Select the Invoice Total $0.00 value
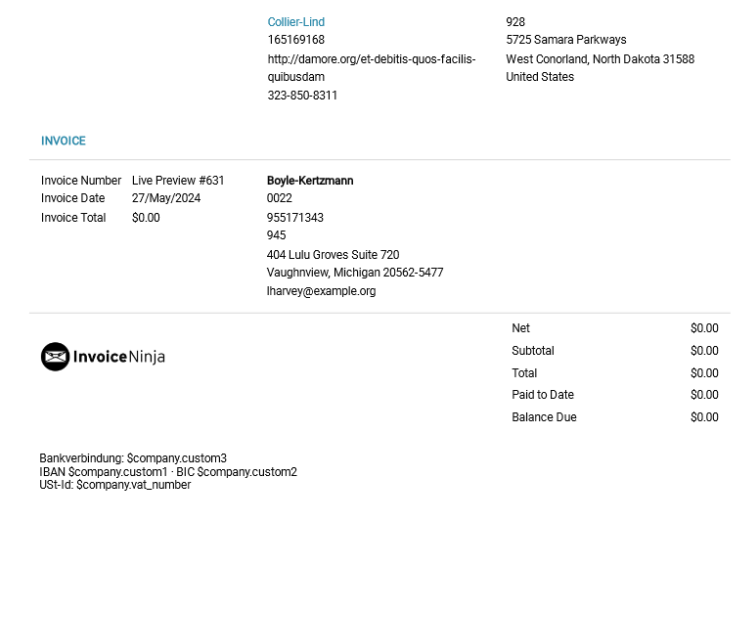This screenshot has width=754, height=620. coord(146,218)
